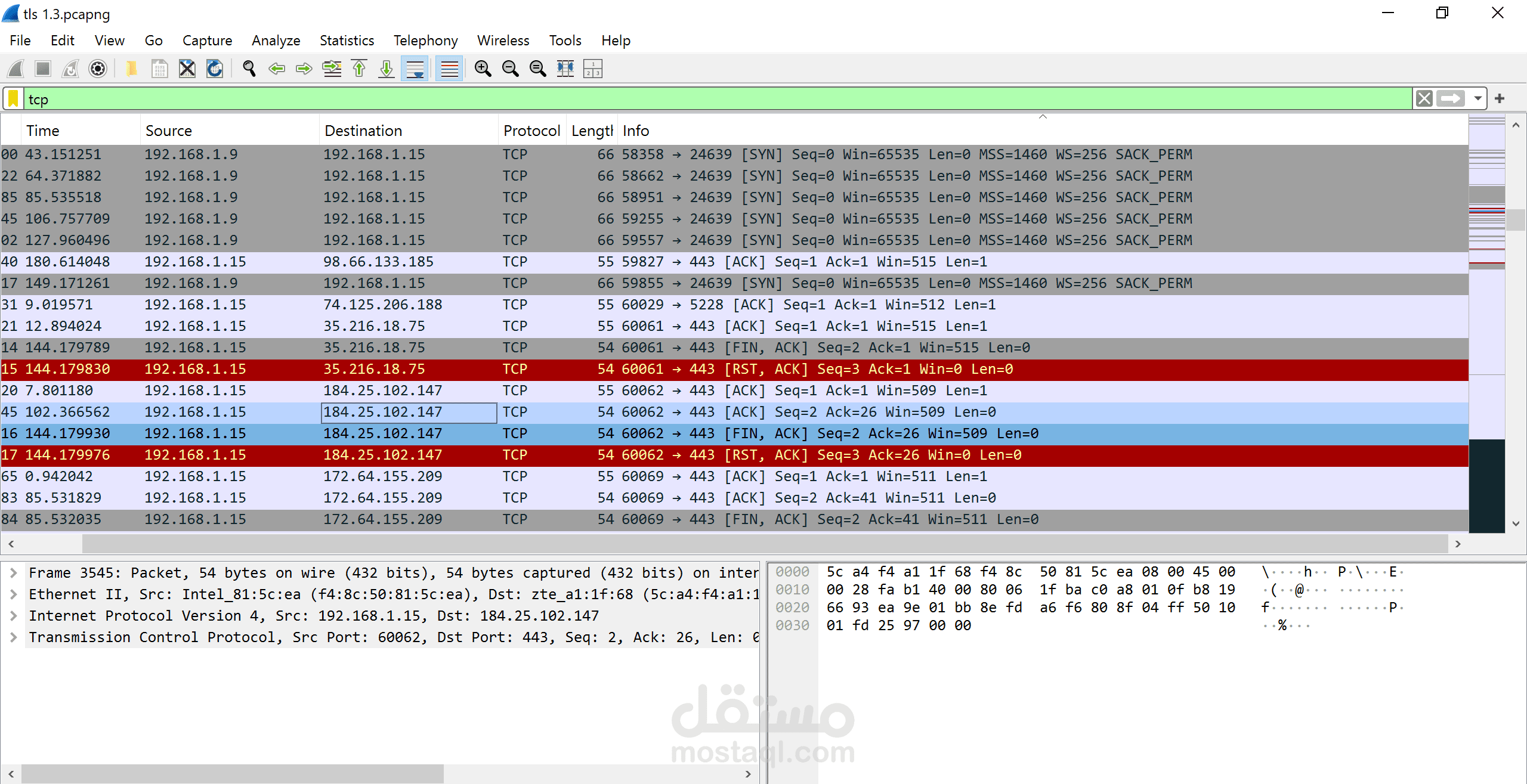The height and width of the screenshot is (784, 1527).
Task: Go to the first packet arrow
Action: pyautogui.click(x=359, y=69)
